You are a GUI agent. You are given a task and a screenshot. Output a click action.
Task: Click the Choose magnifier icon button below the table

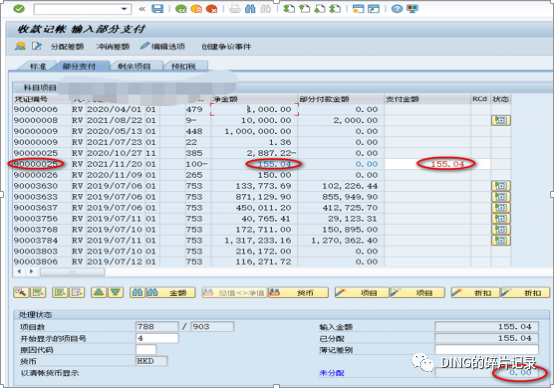click(x=21, y=293)
